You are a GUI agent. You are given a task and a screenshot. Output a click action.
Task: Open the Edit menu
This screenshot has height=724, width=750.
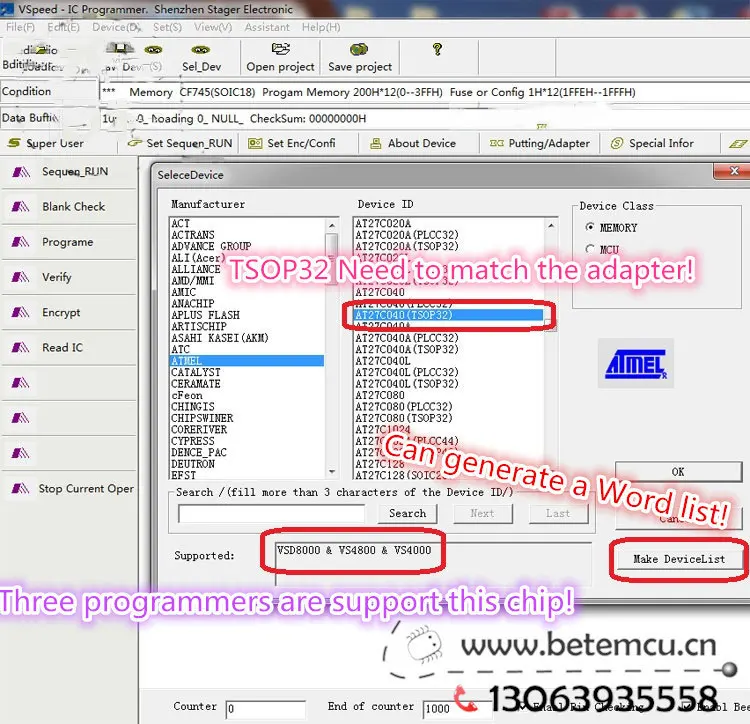pyautogui.click(x=63, y=27)
